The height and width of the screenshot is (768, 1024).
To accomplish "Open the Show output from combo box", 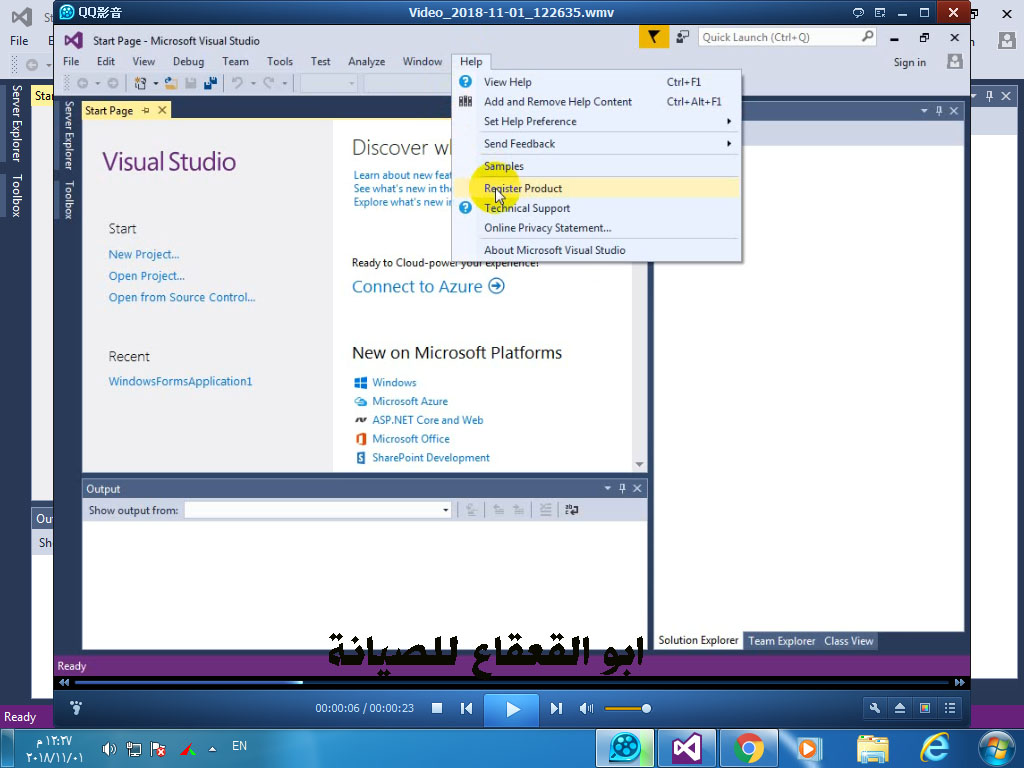I will 318,510.
